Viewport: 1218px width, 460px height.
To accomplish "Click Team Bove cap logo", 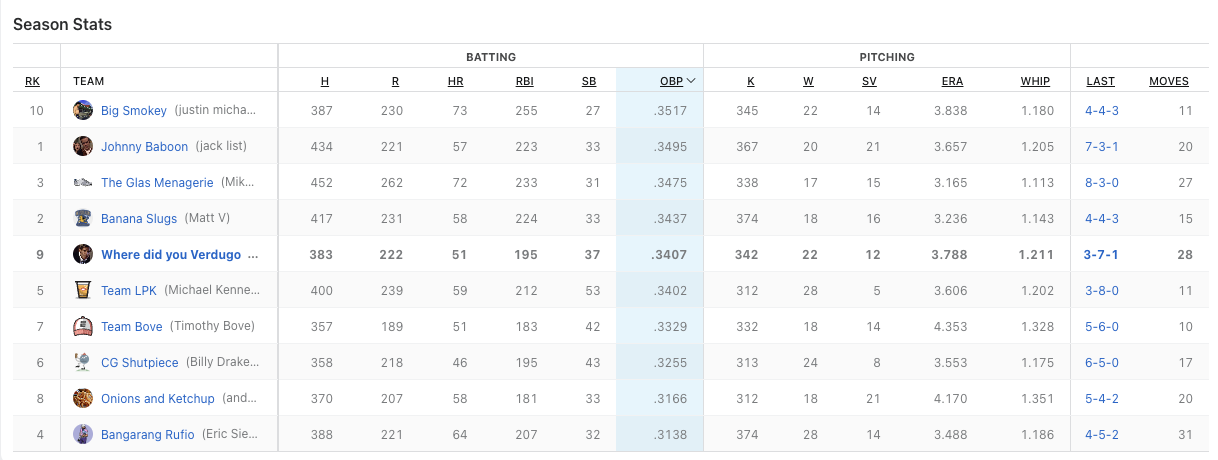I will tap(83, 326).
